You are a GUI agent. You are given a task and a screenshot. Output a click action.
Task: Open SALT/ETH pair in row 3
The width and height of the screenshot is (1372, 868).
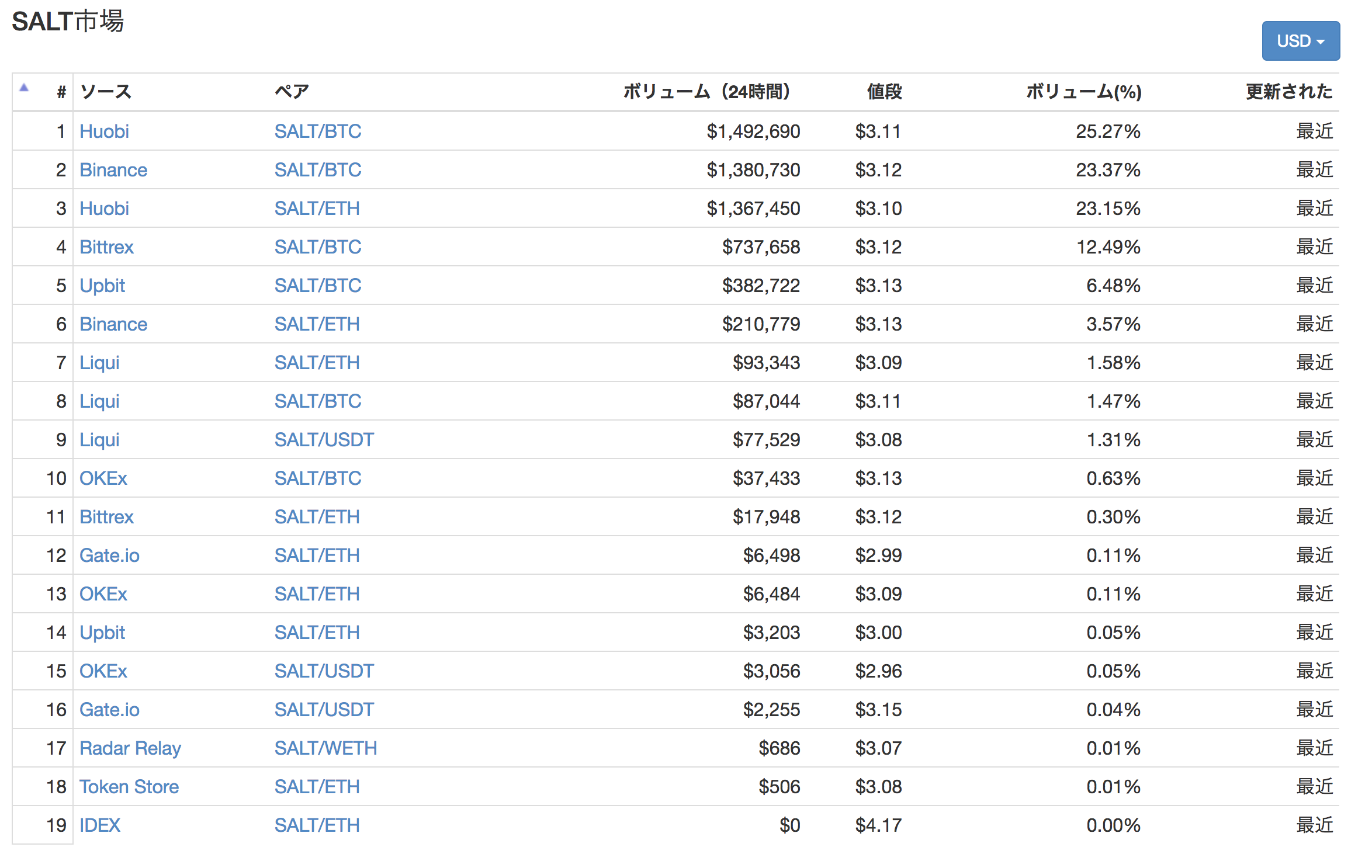pyautogui.click(x=317, y=209)
